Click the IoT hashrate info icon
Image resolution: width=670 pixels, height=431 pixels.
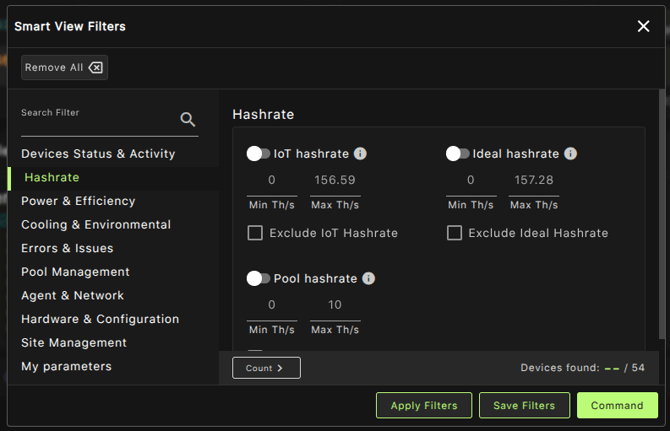[360, 154]
